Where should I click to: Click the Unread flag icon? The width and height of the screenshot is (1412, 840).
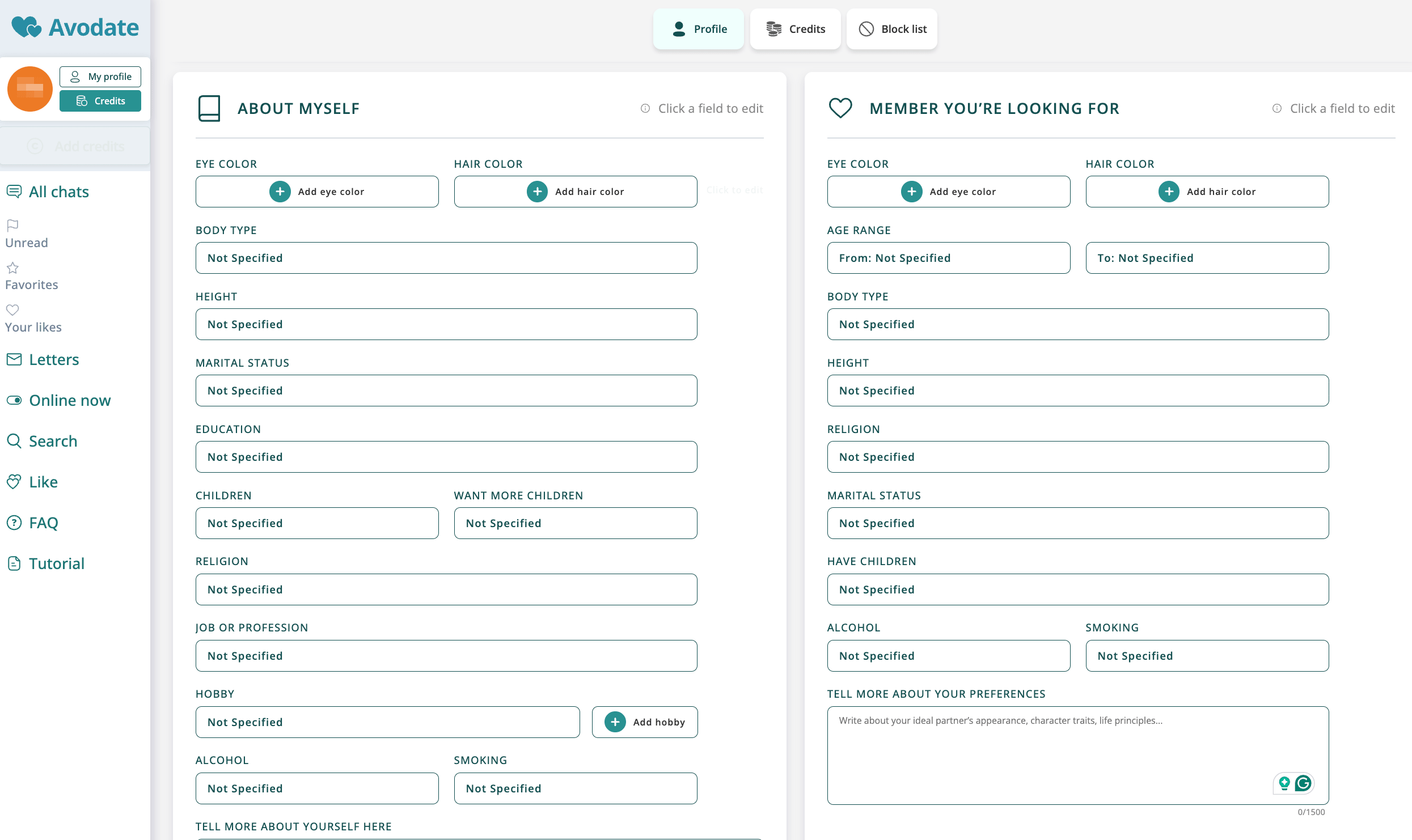pyautogui.click(x=12, y=226)
